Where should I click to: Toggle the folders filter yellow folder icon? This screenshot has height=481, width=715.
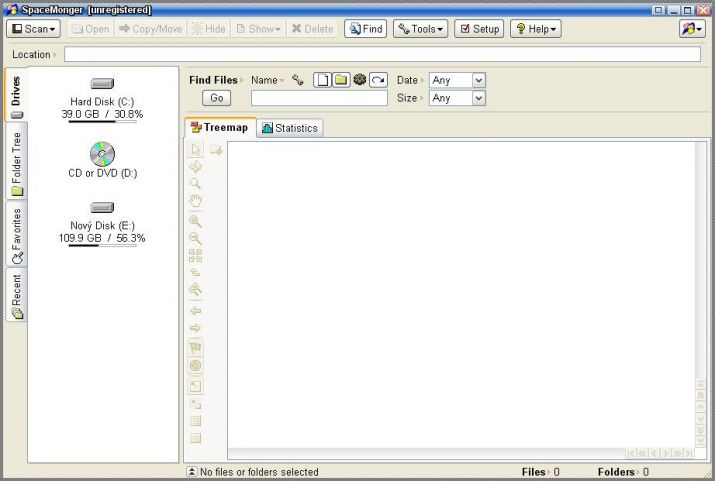pyautogui.click(x=341, y=80)
